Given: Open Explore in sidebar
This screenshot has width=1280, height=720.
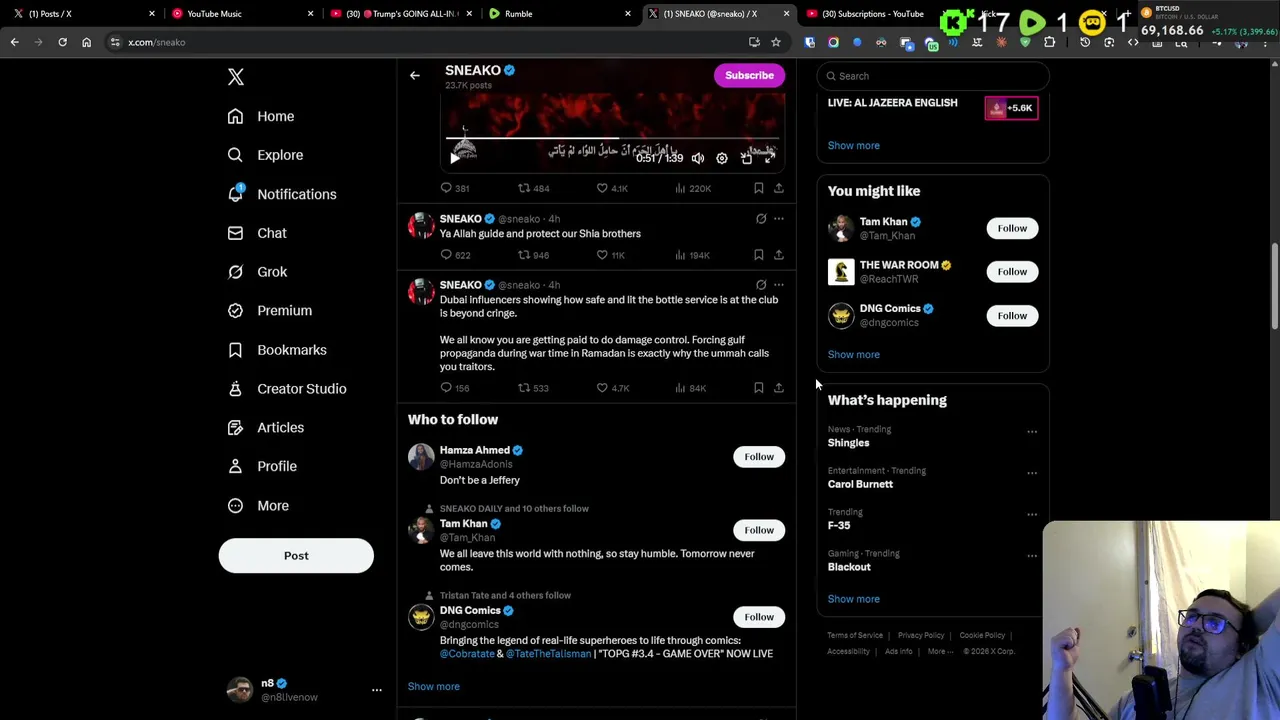Looking at the screenshot, I should [265, 155].
